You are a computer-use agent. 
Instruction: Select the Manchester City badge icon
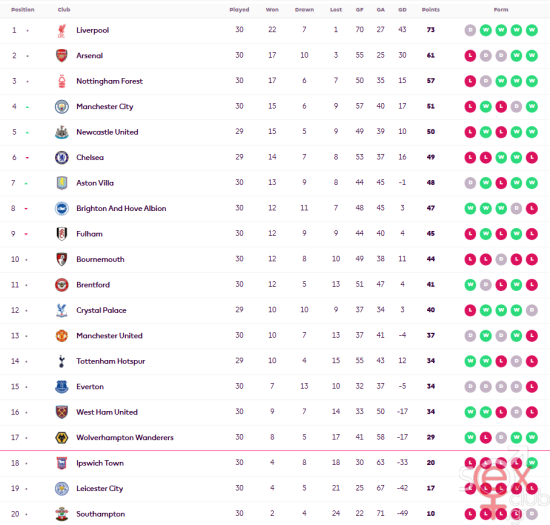[62, 106]
